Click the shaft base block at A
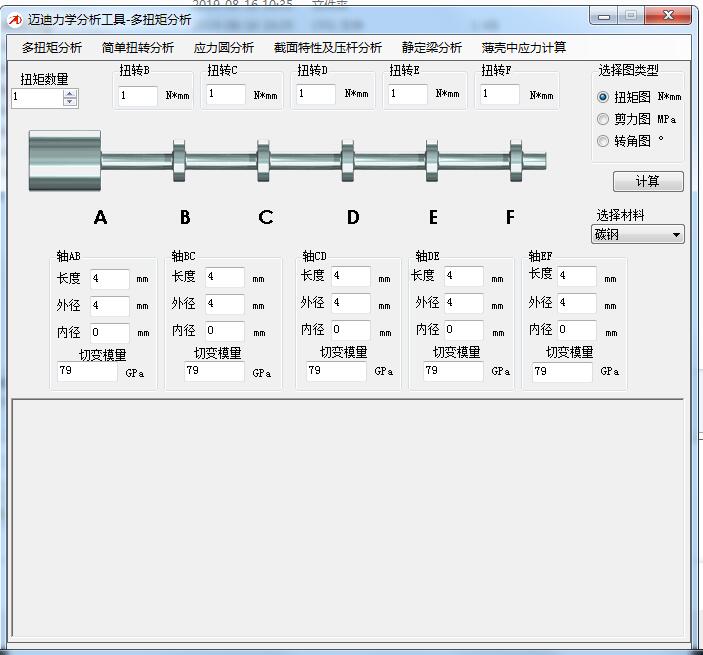This screenshot has width=703, height=655. pos(65,160)
